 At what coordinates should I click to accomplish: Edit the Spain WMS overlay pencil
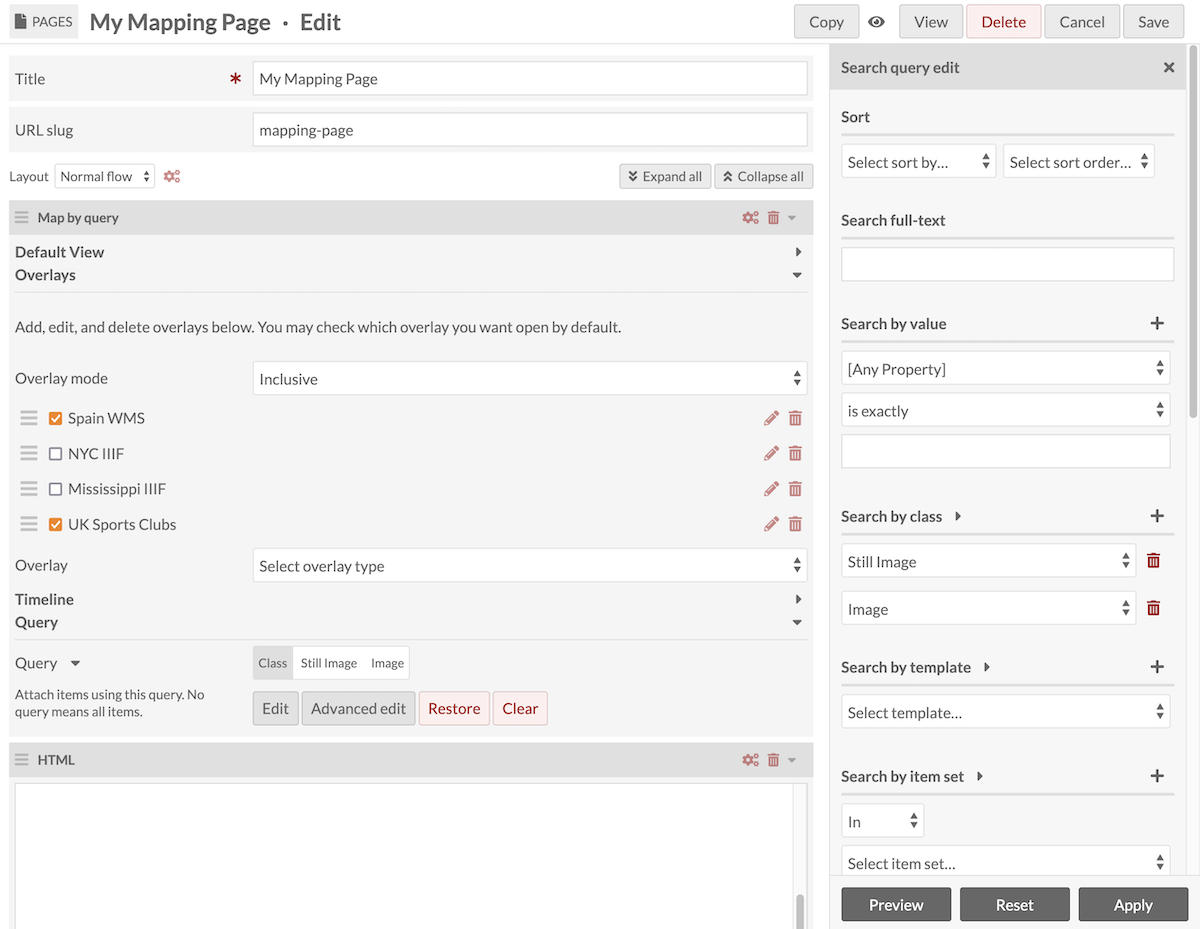pos(771,418)
